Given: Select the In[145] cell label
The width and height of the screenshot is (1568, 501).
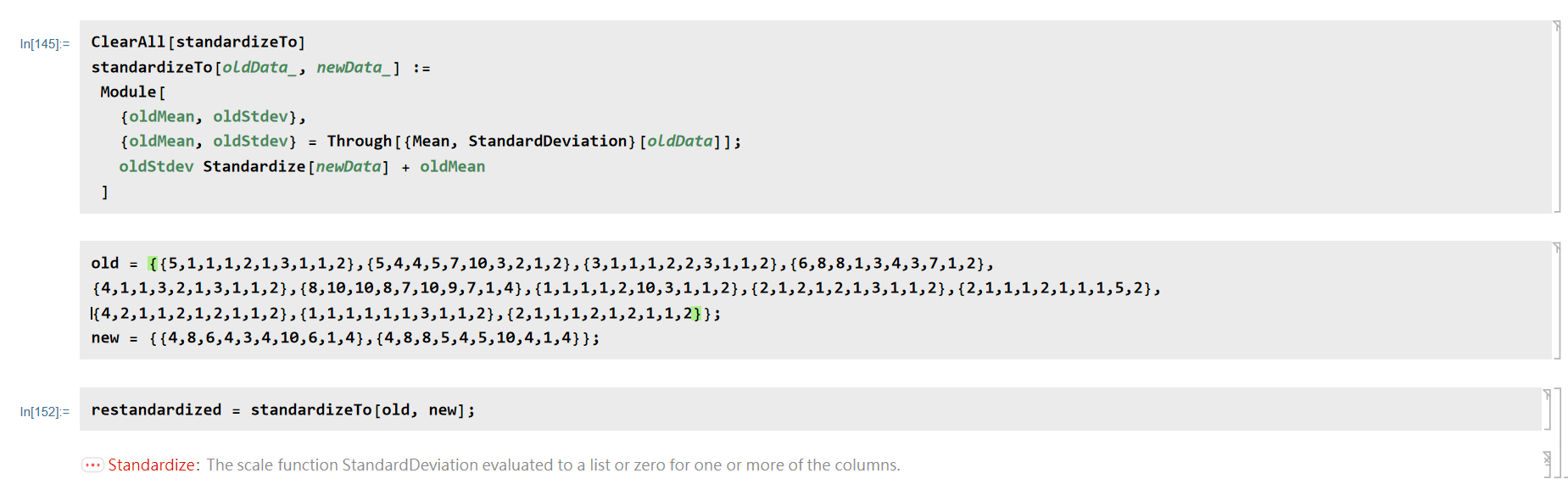Looking at the screenshot, I should 45,44.
